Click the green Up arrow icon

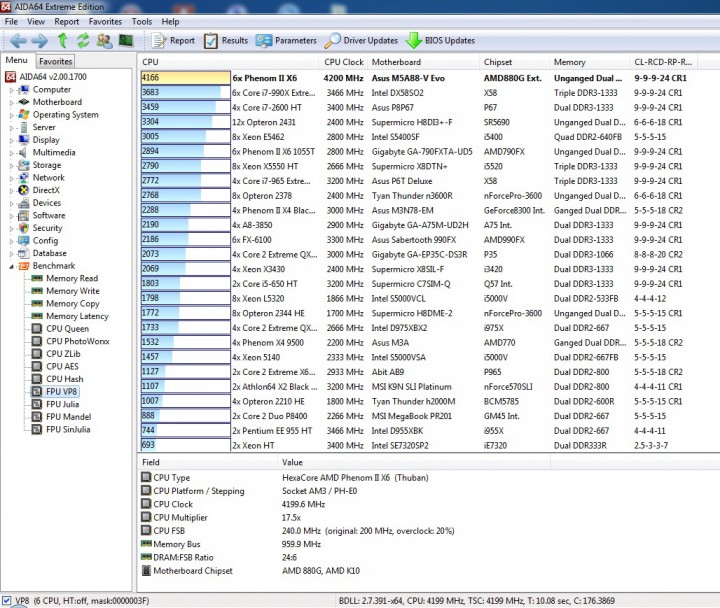pos(62,41)
